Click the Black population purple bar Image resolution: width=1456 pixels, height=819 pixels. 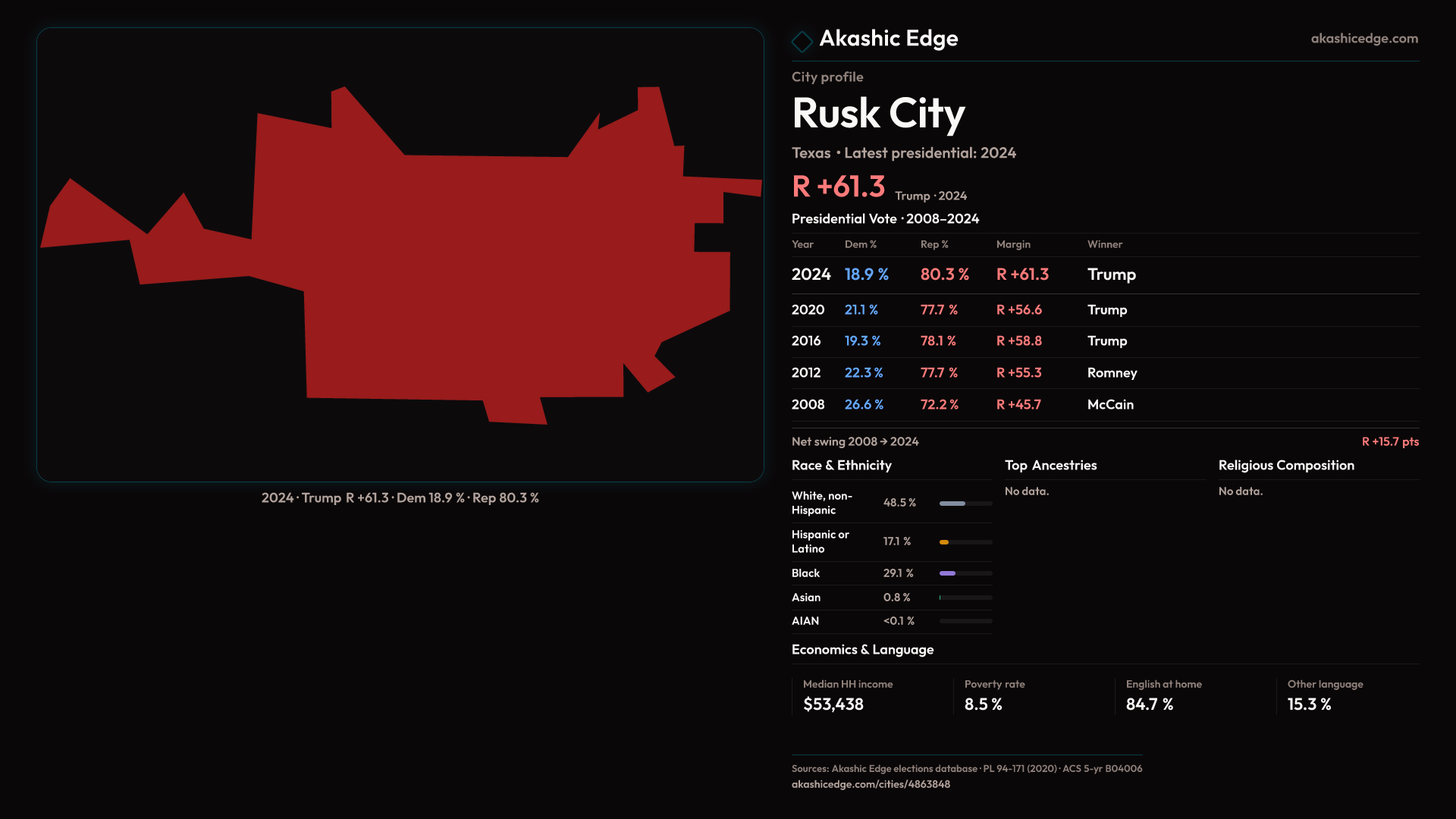coord(948,573)
